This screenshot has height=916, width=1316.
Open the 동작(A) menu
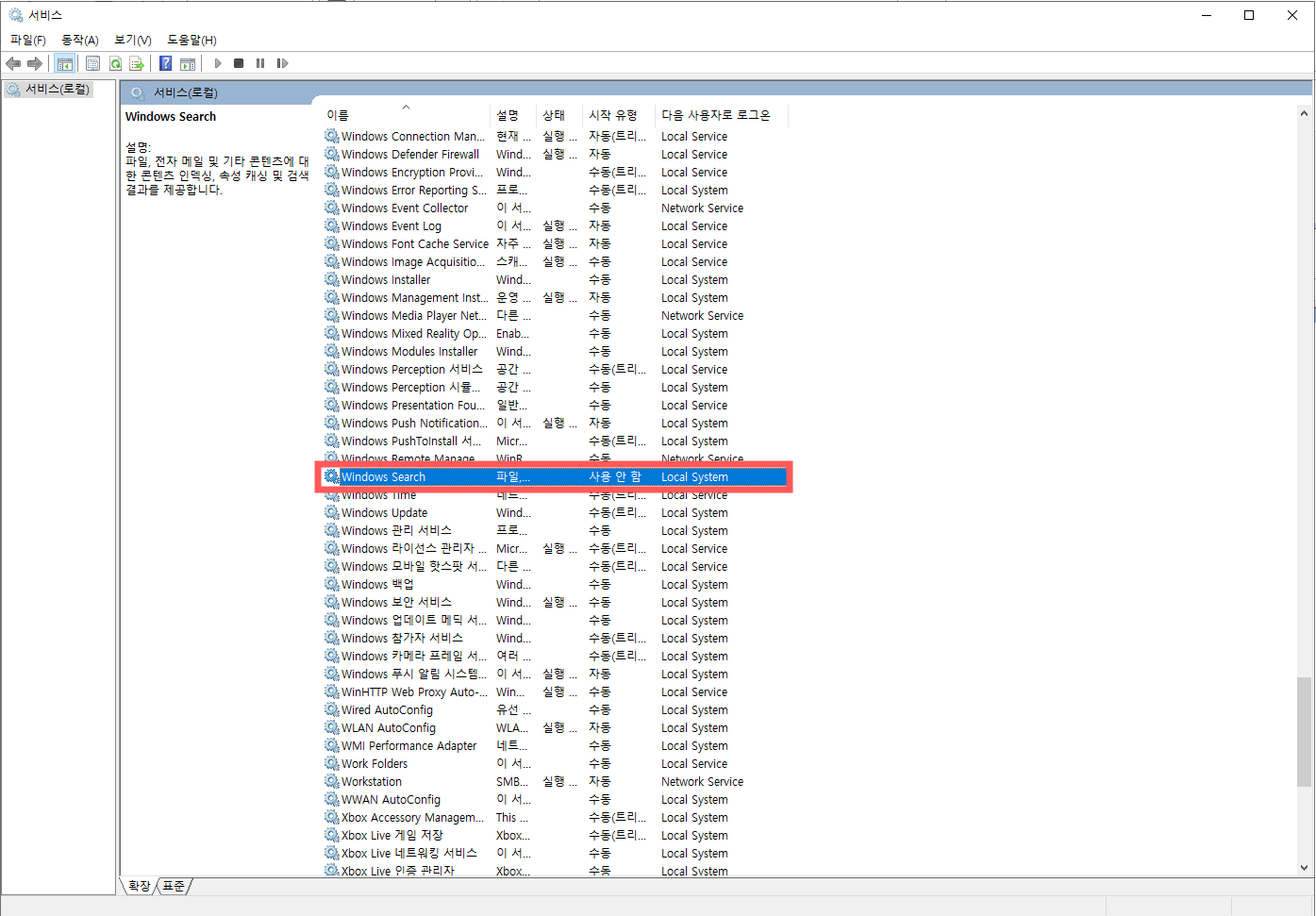click(80, 40)
